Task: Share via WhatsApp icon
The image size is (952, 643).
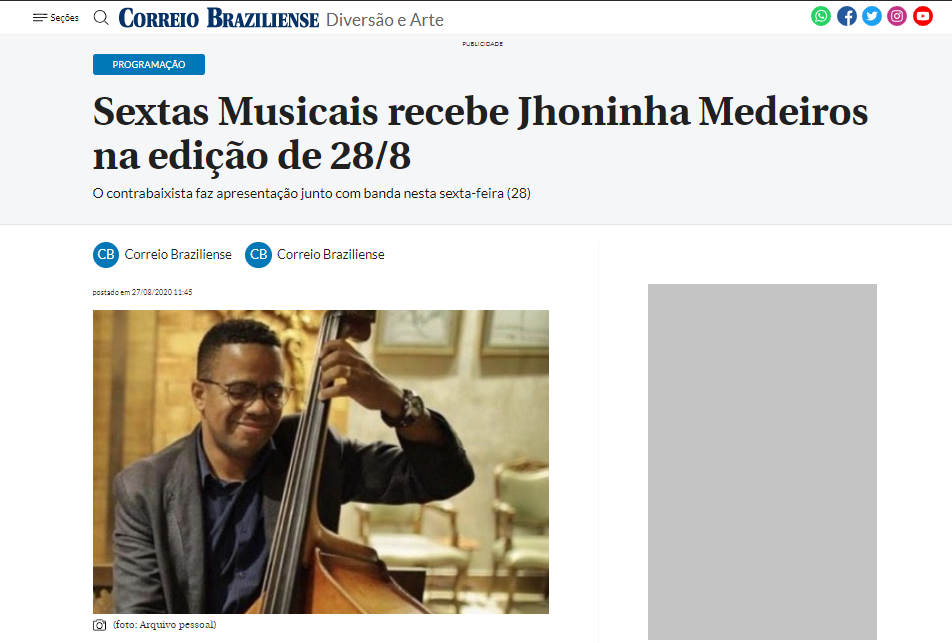Action: [x=821, y=16]
